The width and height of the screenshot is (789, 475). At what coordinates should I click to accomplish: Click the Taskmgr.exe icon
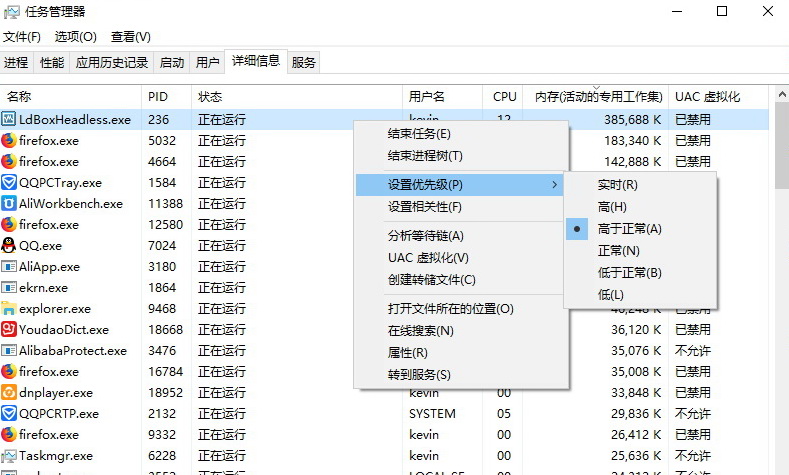pyautogui.click(x=9, y=455)
